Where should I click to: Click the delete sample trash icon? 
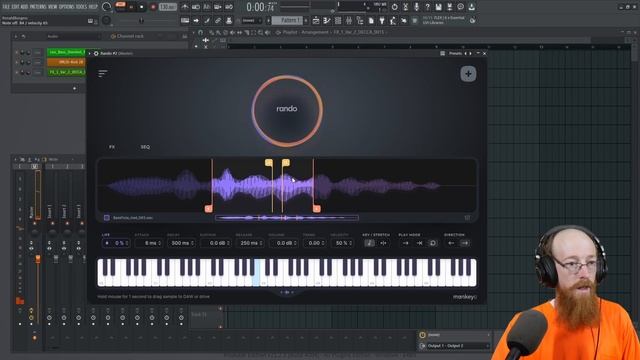click(468, 218)
